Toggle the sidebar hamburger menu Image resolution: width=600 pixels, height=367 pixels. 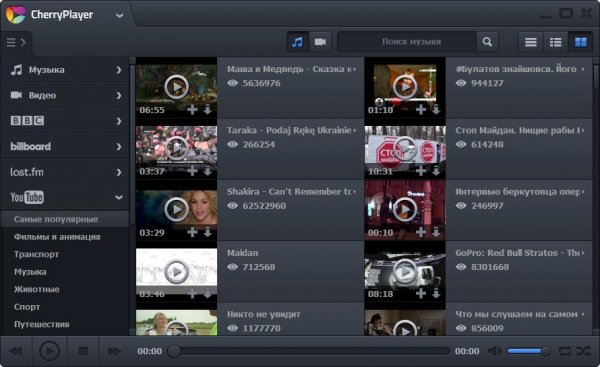[11, 42]
